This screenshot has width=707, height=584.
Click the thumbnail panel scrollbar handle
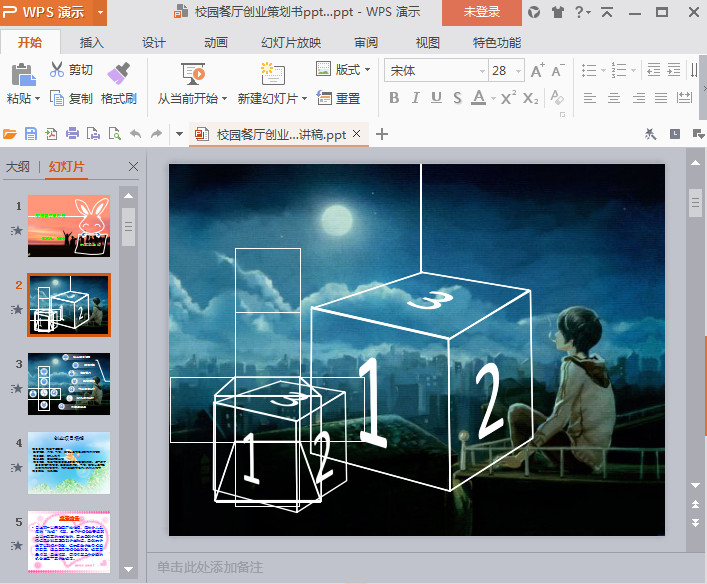pyautogui.click(x=129, y=227)
